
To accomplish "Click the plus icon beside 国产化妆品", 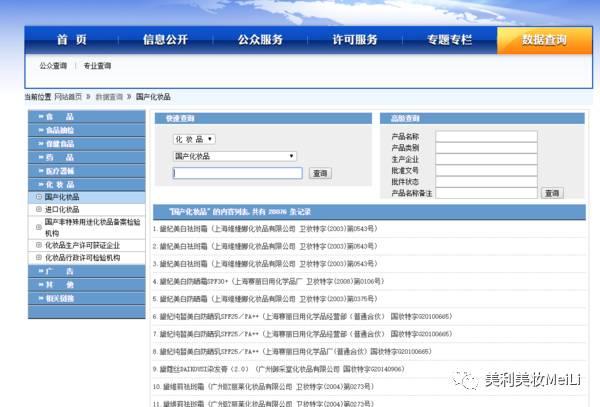I will click(39, 197).
